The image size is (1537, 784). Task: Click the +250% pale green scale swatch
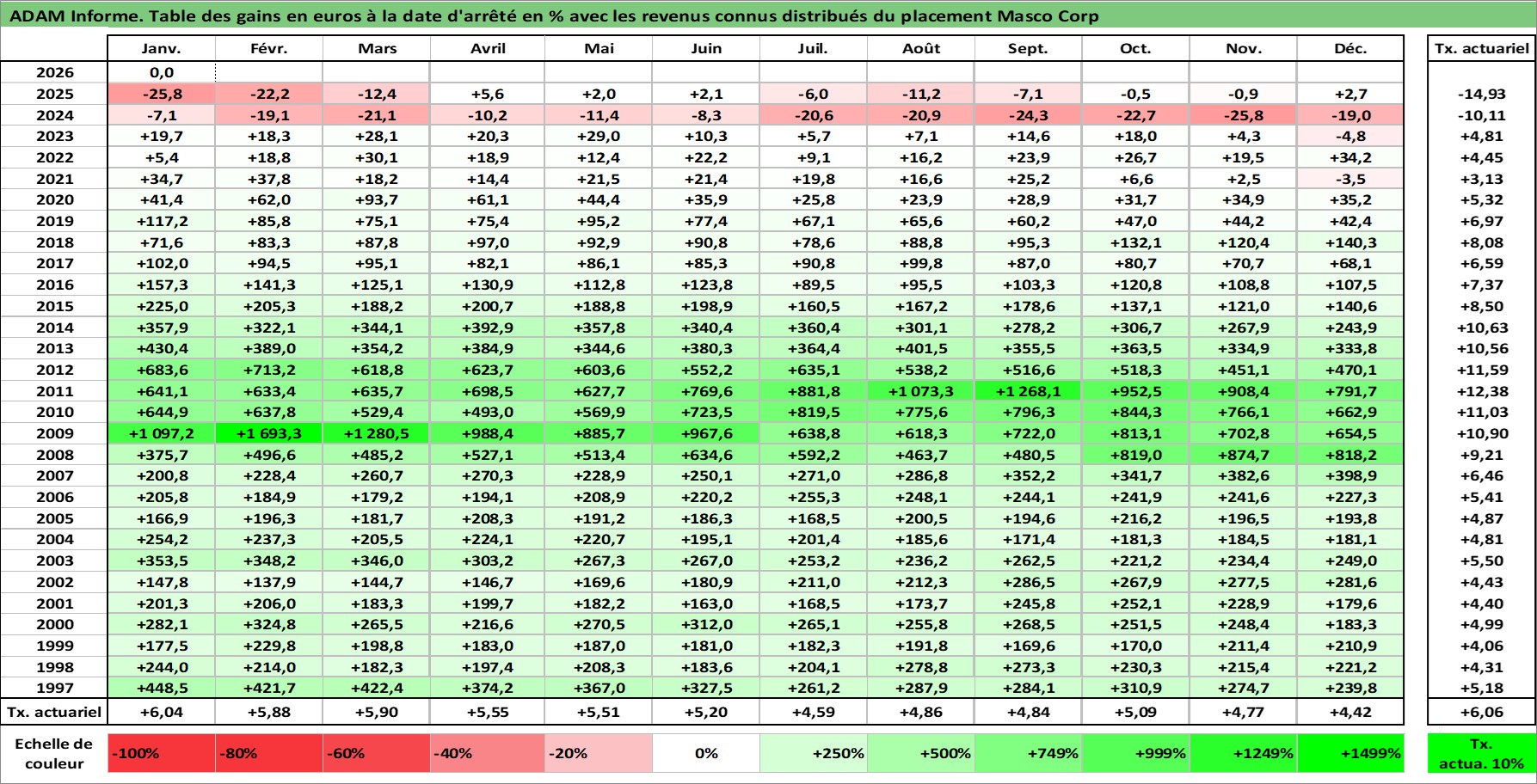[x=814, y=753]
